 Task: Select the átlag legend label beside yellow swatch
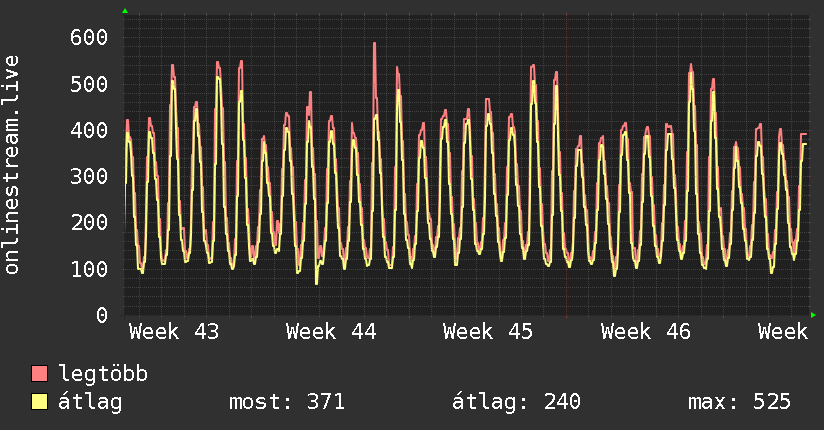90,402
